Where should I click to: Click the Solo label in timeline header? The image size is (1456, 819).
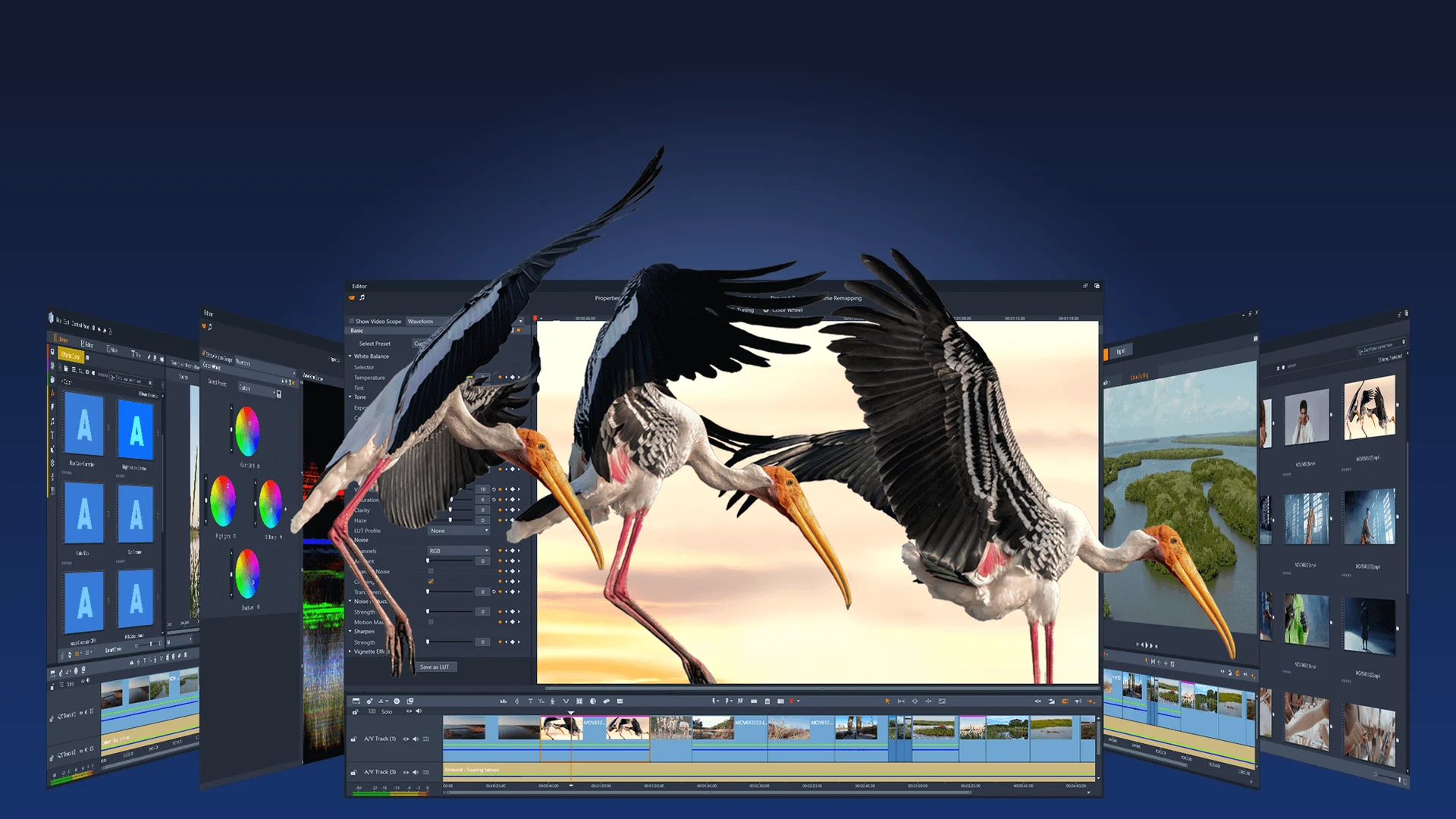tap(387, 711)
